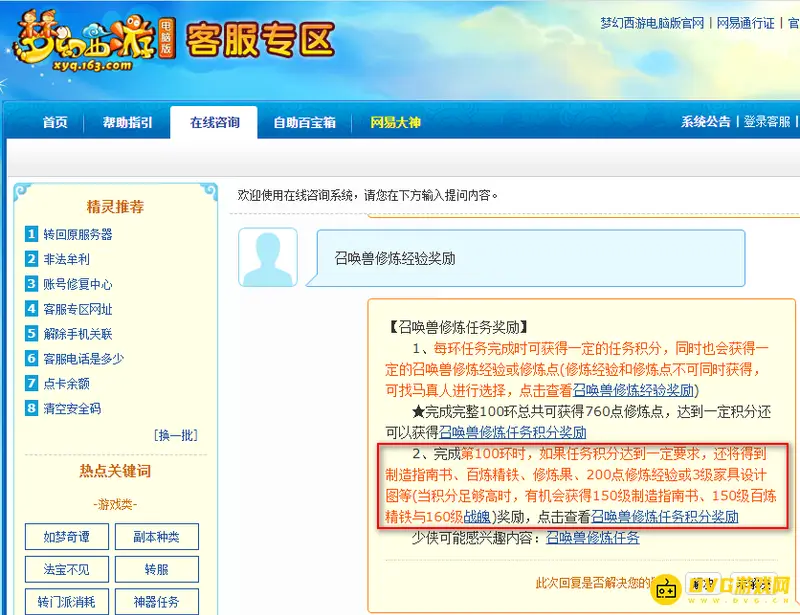Click the 法宝不见 keyword button
The width and height of the screenshot is (800, 615).
67,569
